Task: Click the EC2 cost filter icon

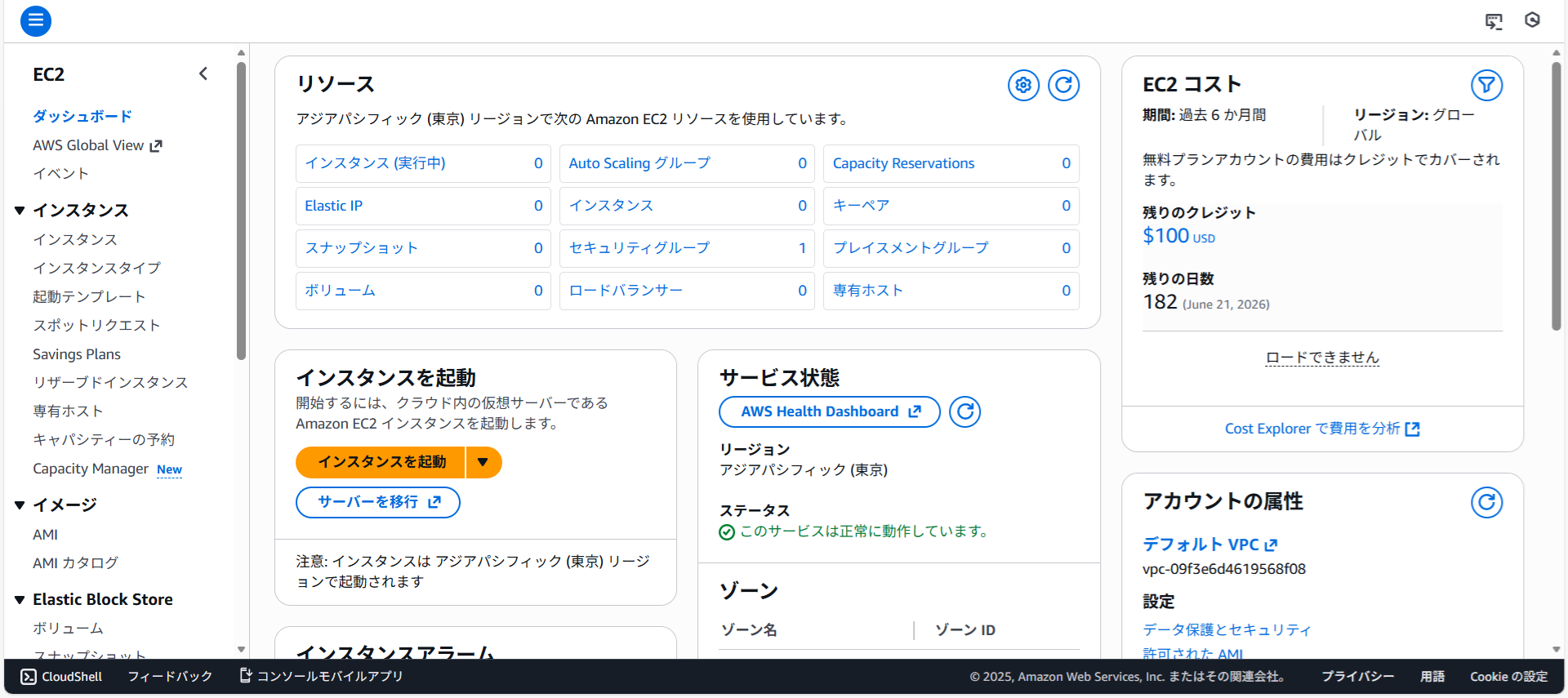Action: pos(1486,85)
